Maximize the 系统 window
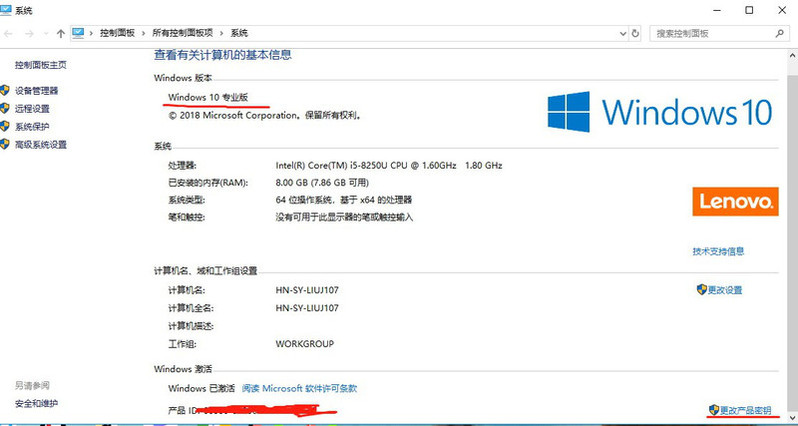This screenshot has width=798, height=426. pos(749,10)
